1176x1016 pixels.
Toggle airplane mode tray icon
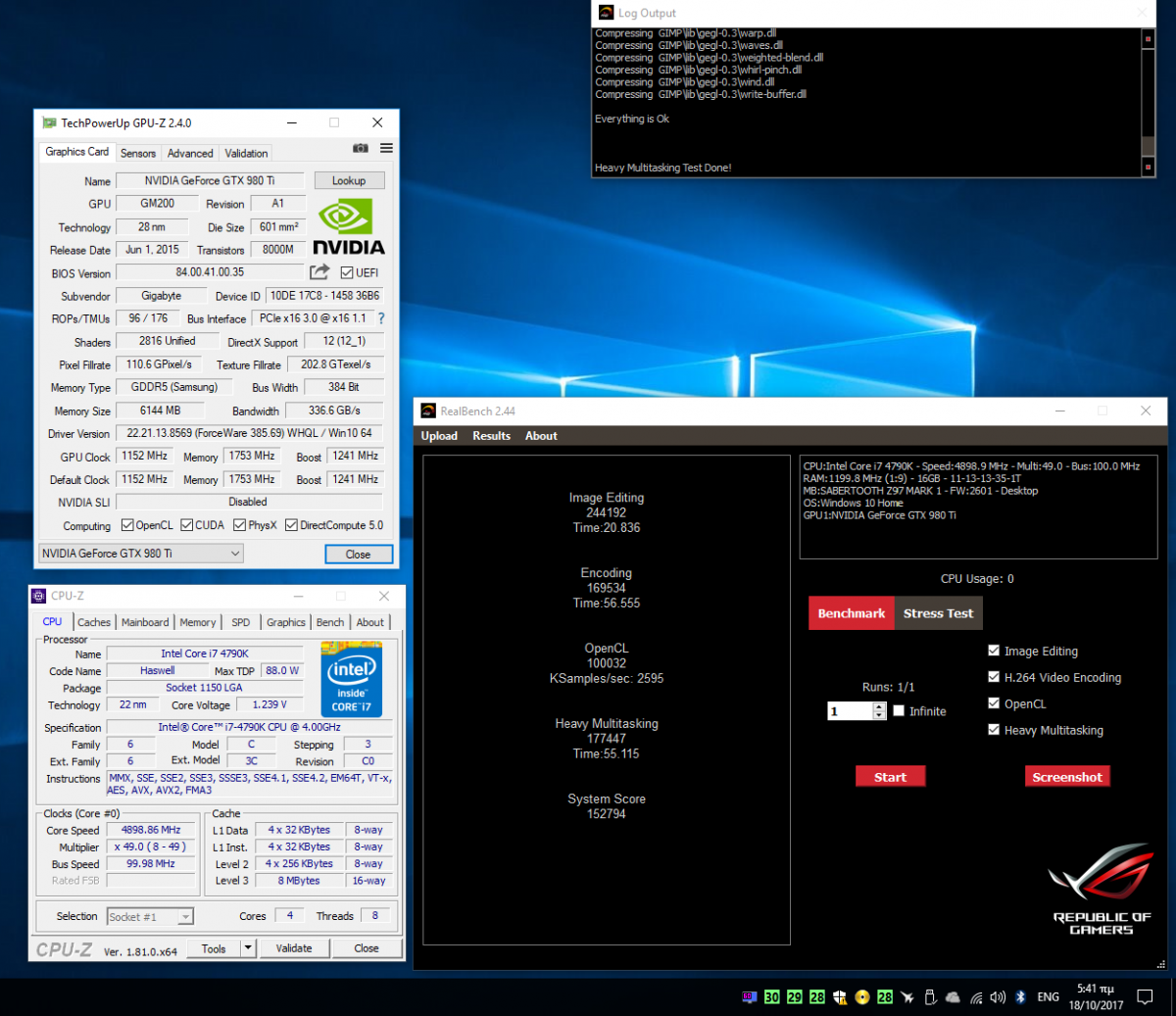pyautogui.click(x=907, y=997)
